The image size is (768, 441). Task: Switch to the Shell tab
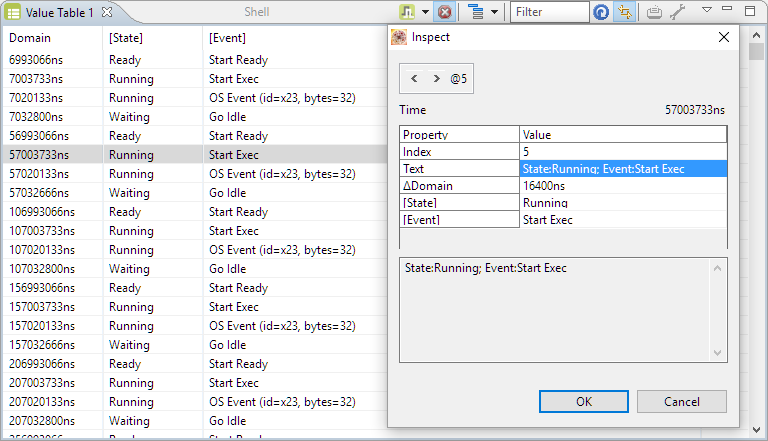click(257, 12)
